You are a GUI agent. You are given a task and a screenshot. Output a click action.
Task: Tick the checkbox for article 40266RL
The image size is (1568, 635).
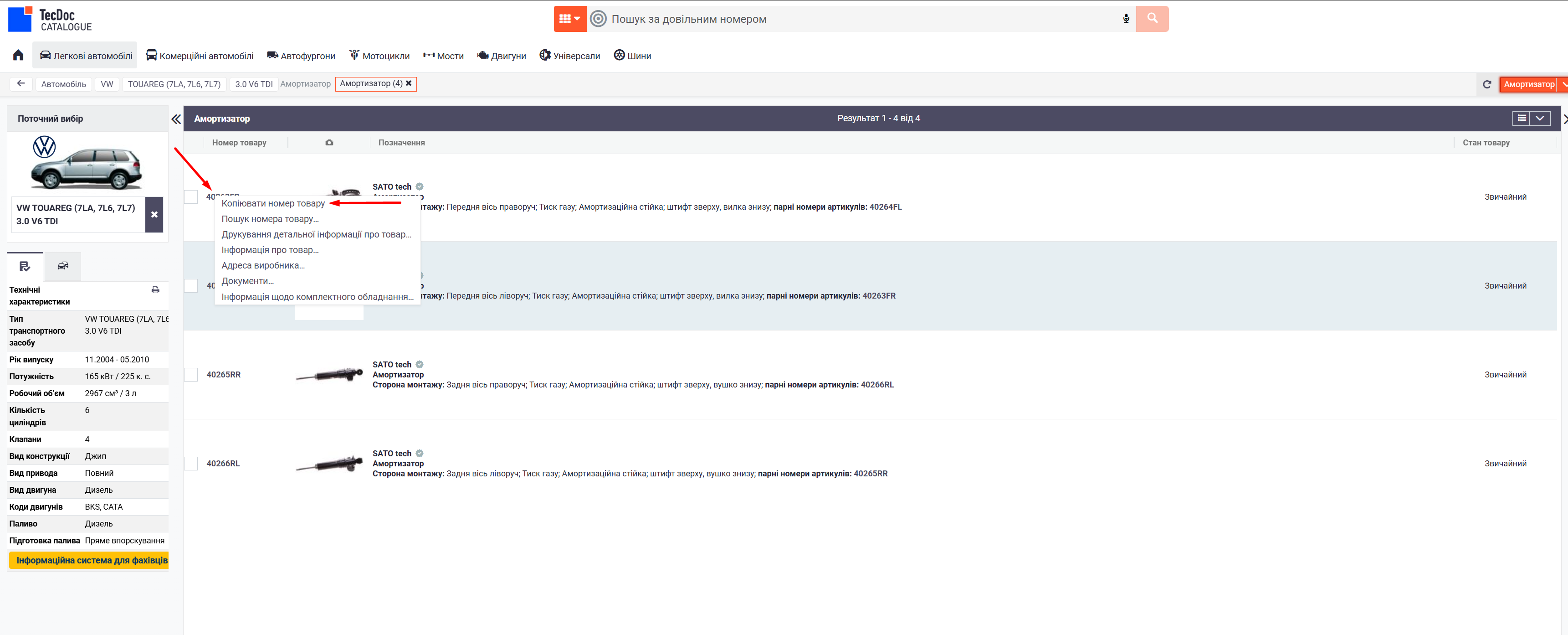click(191, 463)
